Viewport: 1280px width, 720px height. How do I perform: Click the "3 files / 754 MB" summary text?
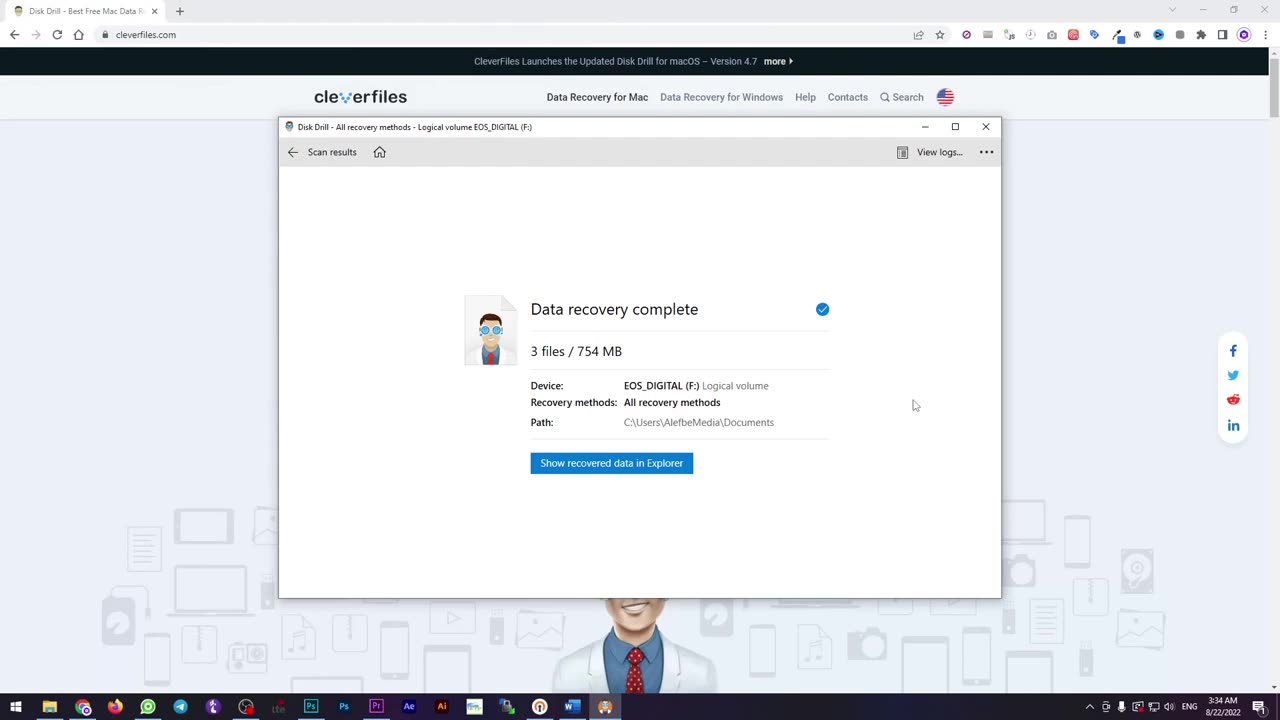pyautogui.click(x=576, y=351)
